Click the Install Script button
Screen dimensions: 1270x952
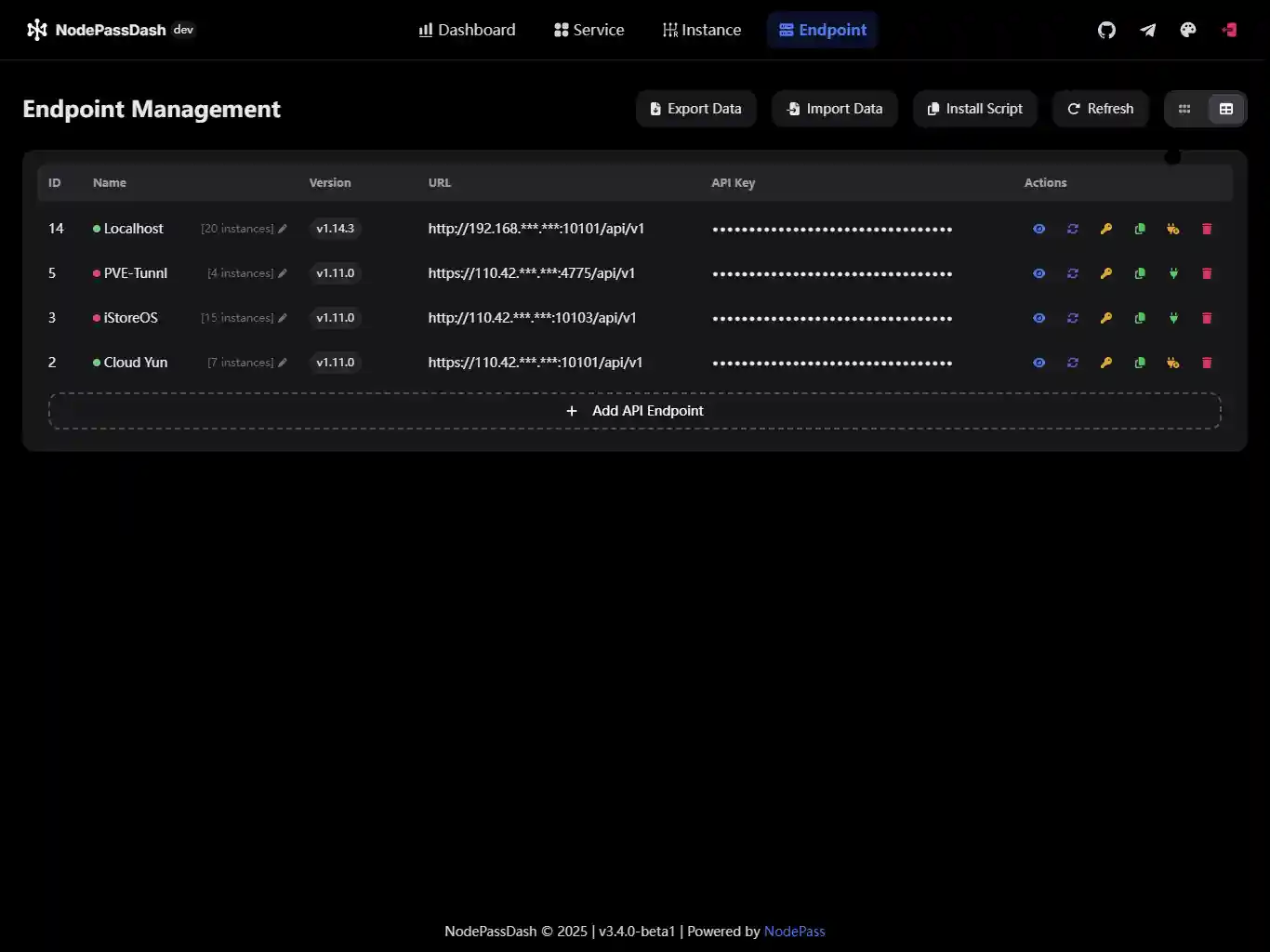pyautogui.click(x=974, y=109)
